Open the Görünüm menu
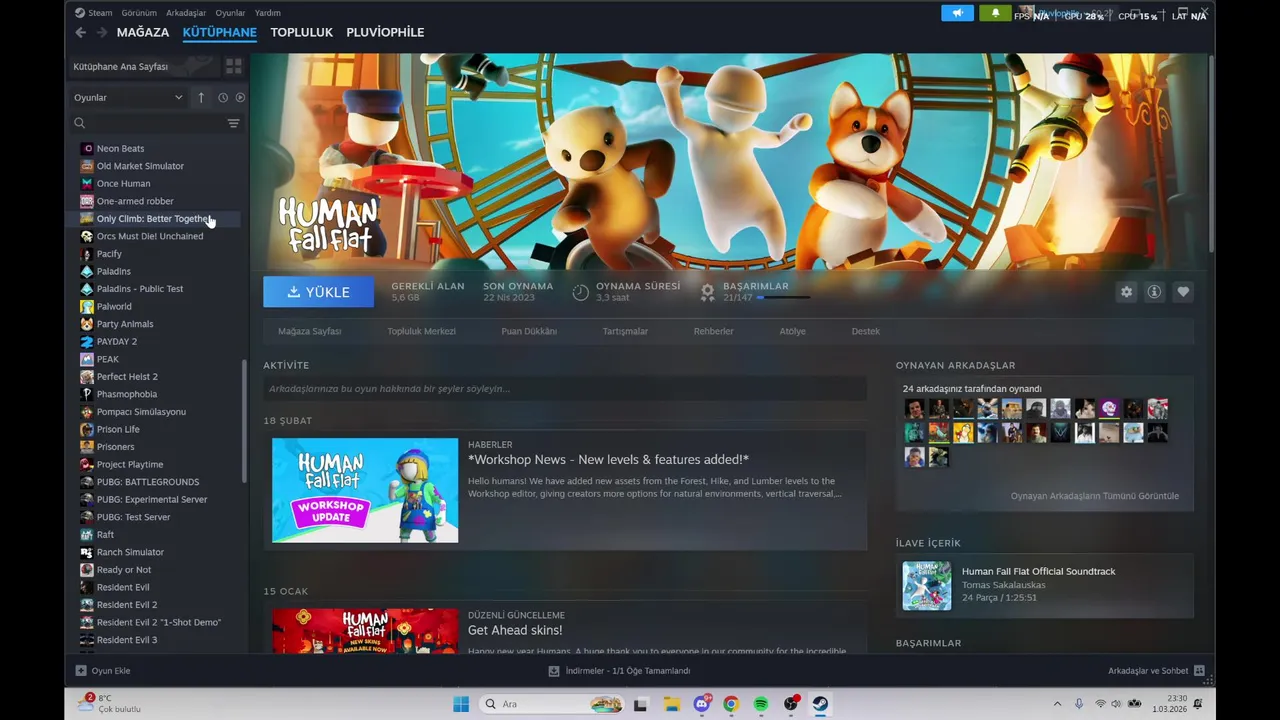Image resolution: width=1280 pixels, height=720 pixels. point(139,13)
